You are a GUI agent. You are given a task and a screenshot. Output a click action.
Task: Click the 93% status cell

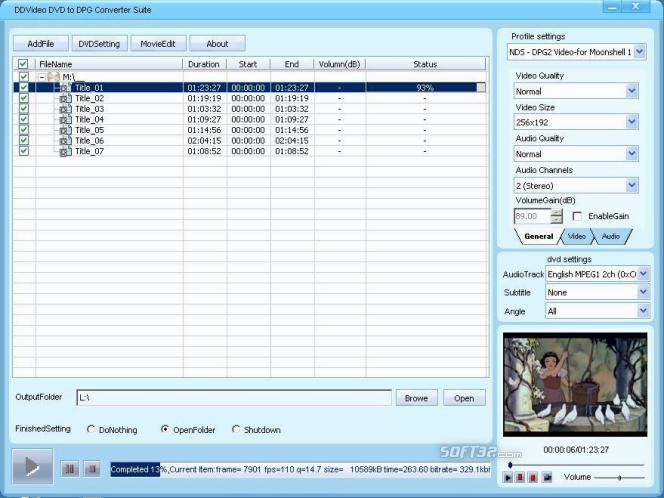[425, 88]
